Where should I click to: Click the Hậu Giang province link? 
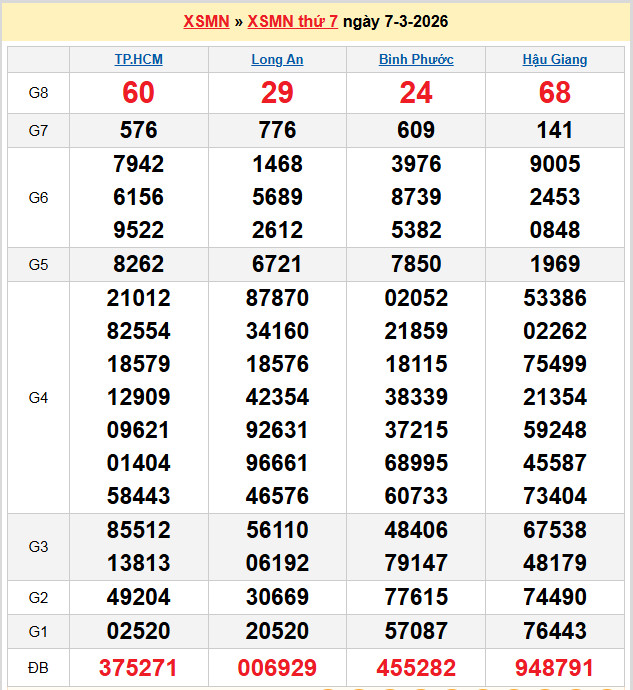pos(555,59)
